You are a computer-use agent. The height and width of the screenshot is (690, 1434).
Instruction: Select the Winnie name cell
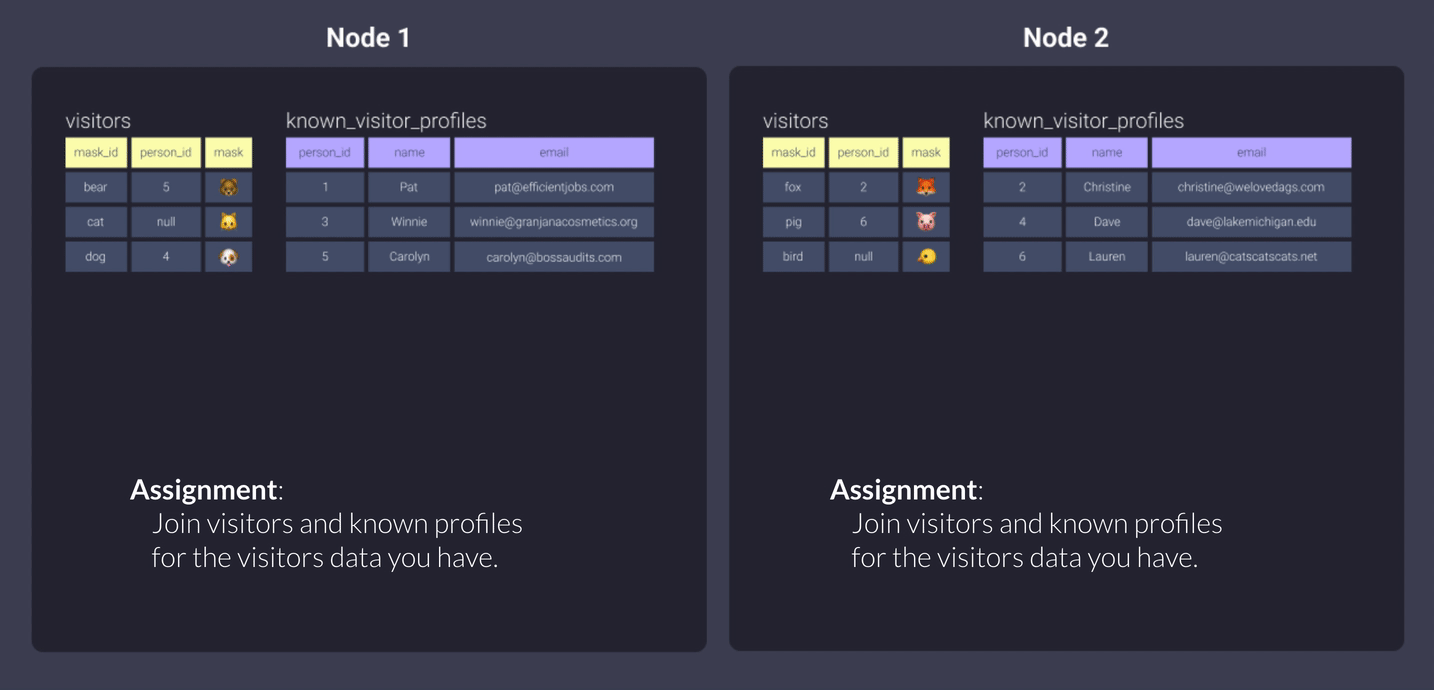[x=409, y=222]
